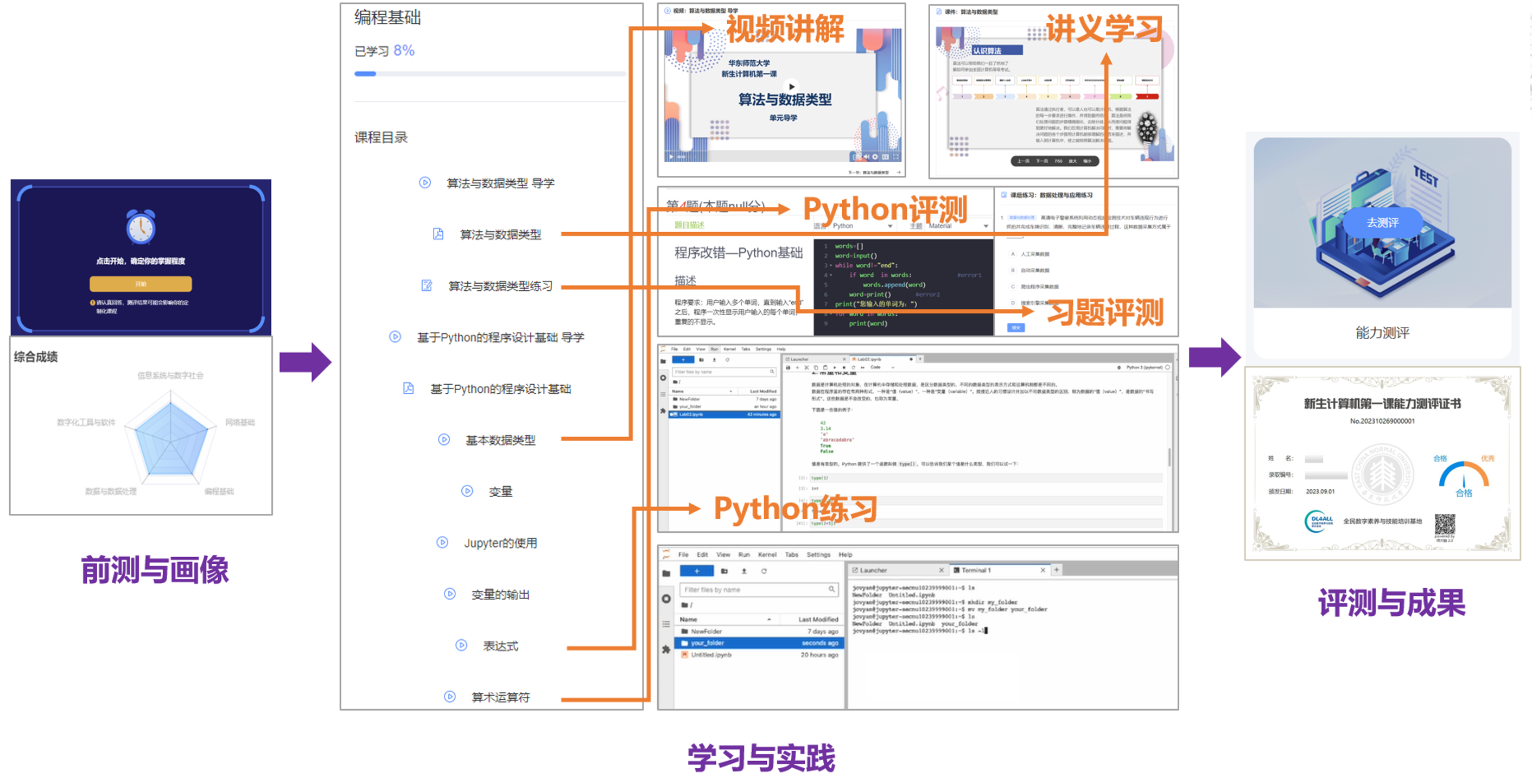Click the orange 开始 start button
Screen dimensions: 1532x784
coord(141,284)
